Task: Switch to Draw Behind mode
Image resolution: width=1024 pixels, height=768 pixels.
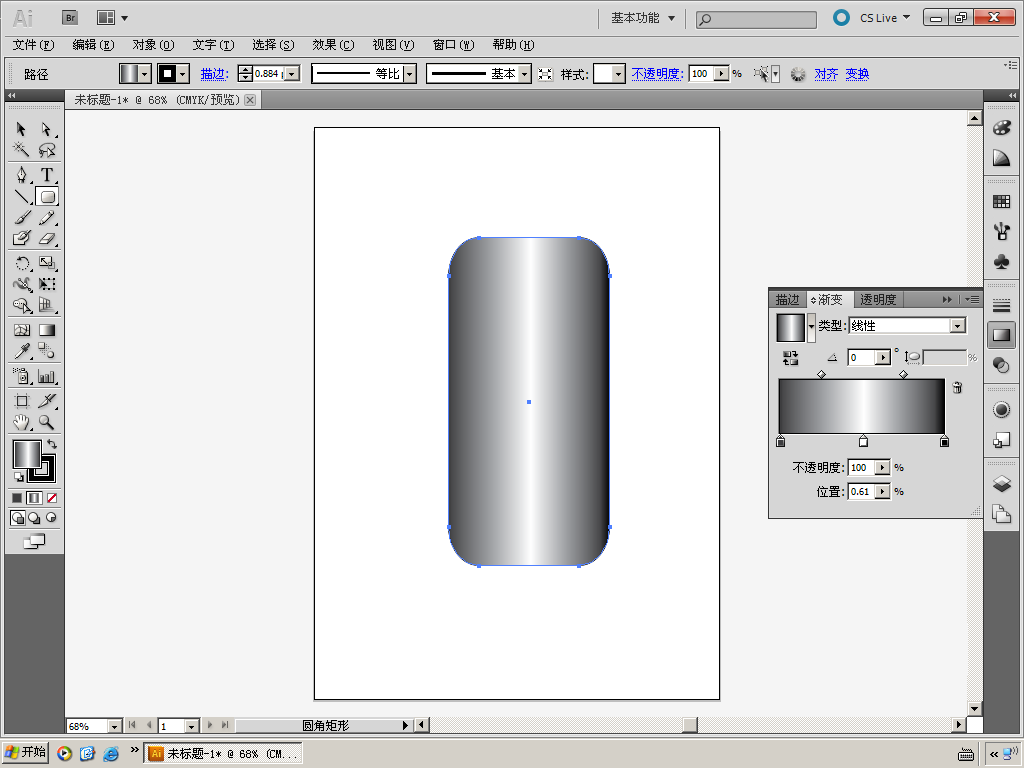Action: (x=34, y=518)
